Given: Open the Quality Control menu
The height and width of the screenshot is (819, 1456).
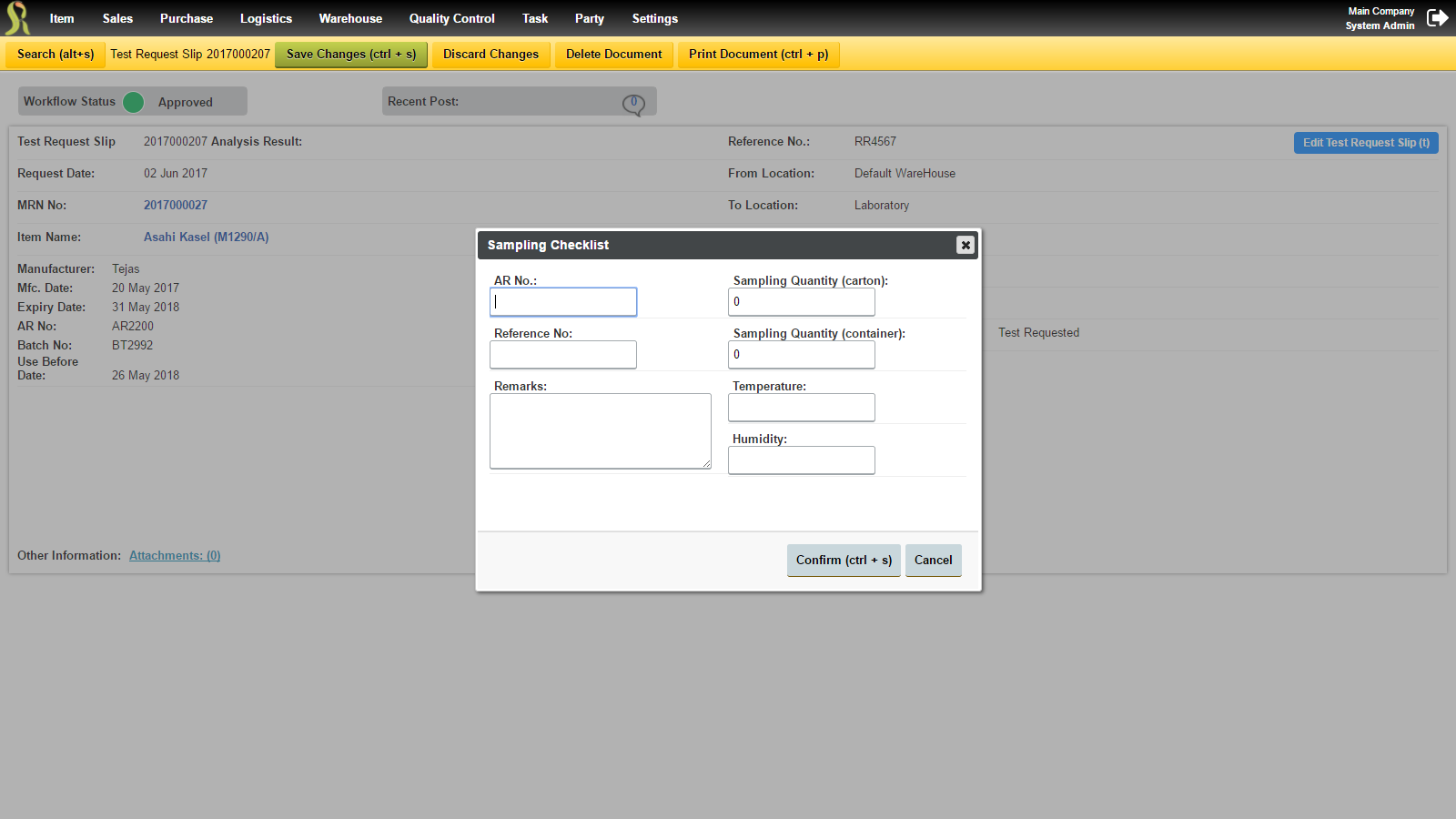Looking at the screenshot, I should pyautogui.click(x=451, y=18).
